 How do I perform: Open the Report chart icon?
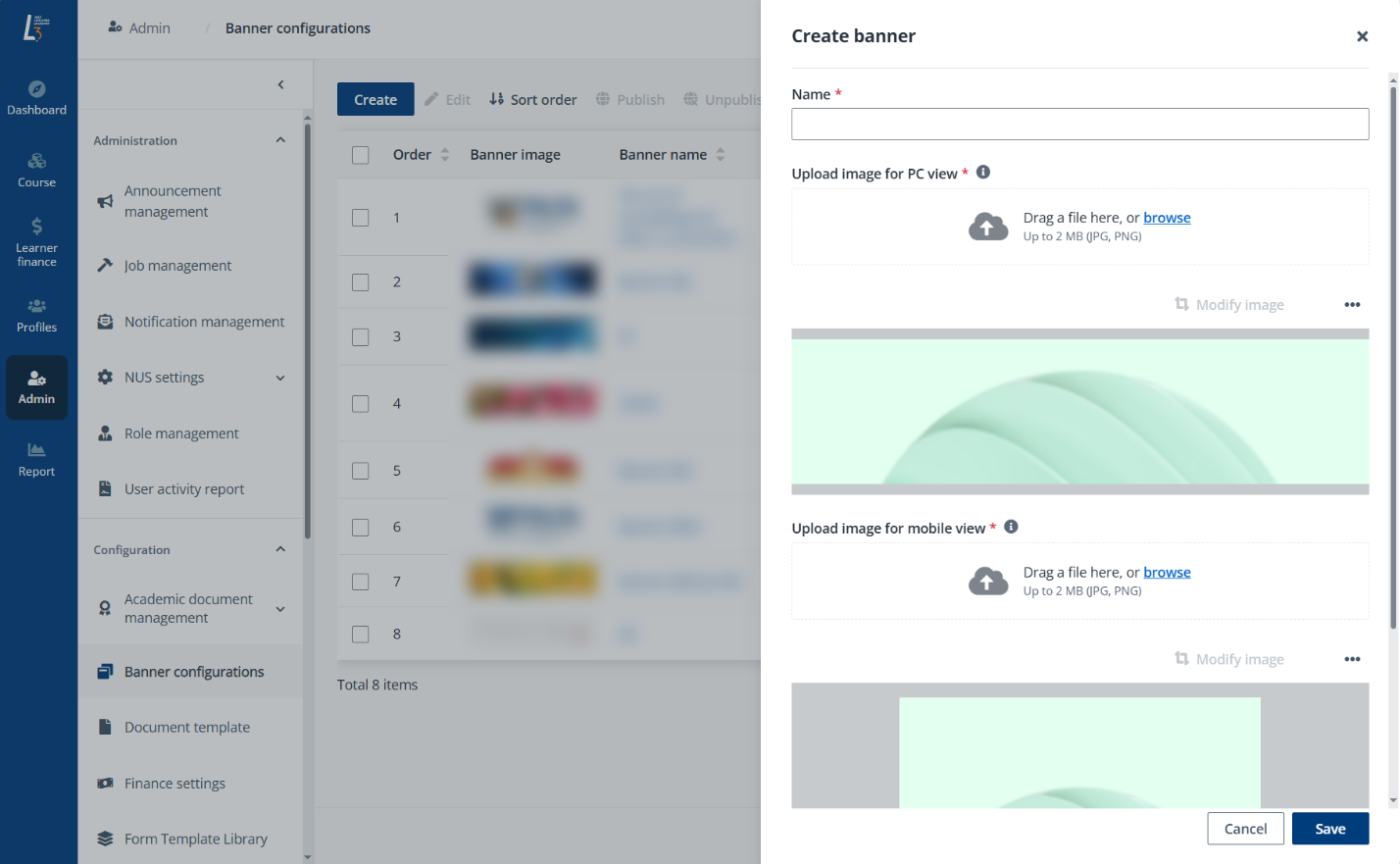click(x=36, y=450)
